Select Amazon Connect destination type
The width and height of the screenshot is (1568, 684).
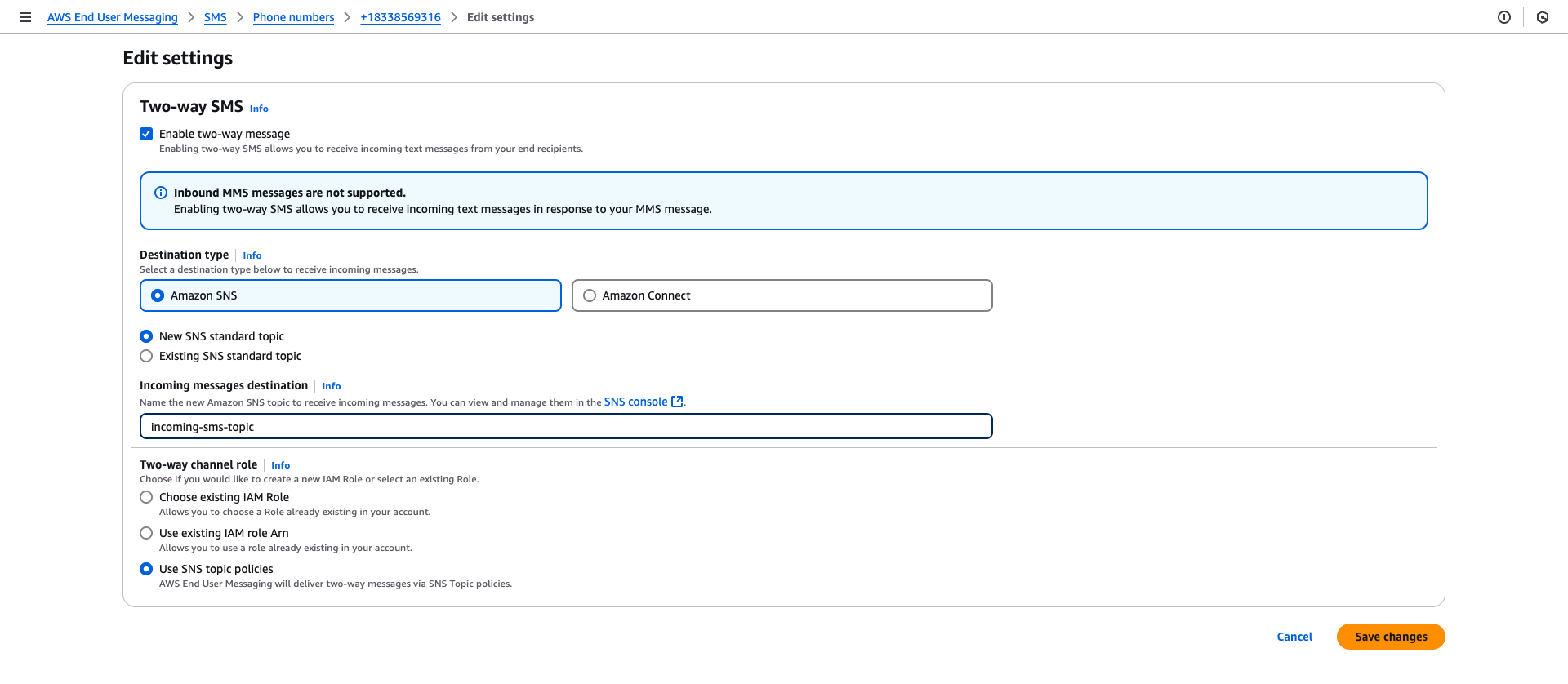782,295
